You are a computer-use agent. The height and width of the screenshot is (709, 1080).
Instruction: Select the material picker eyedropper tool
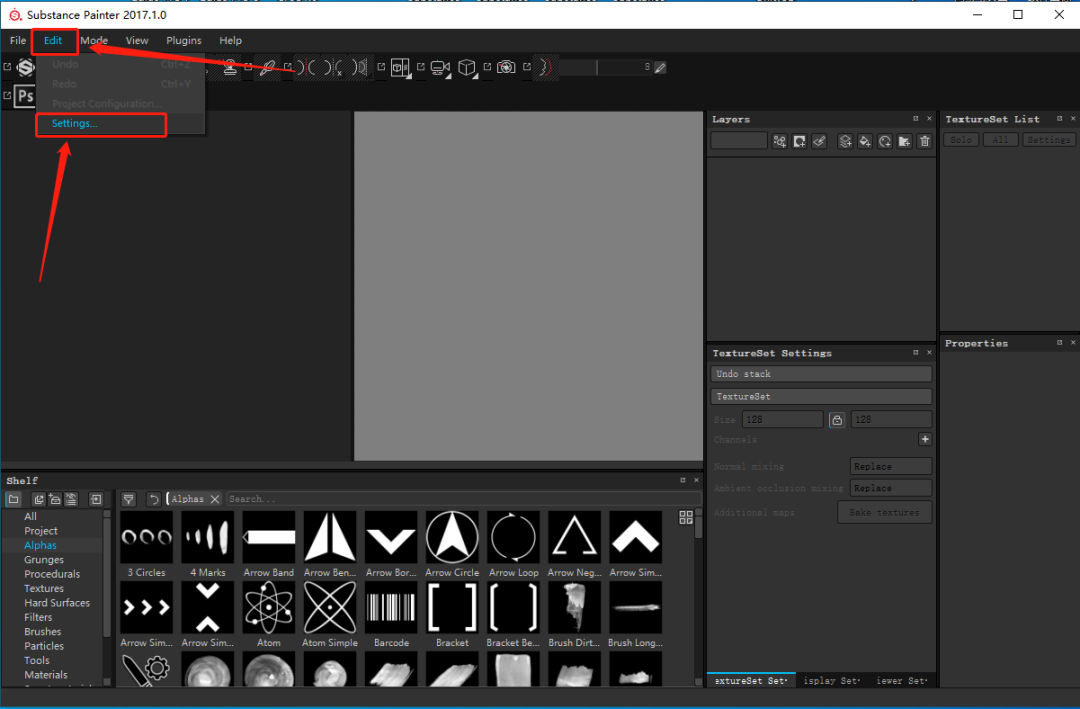[x=268, y=67]
